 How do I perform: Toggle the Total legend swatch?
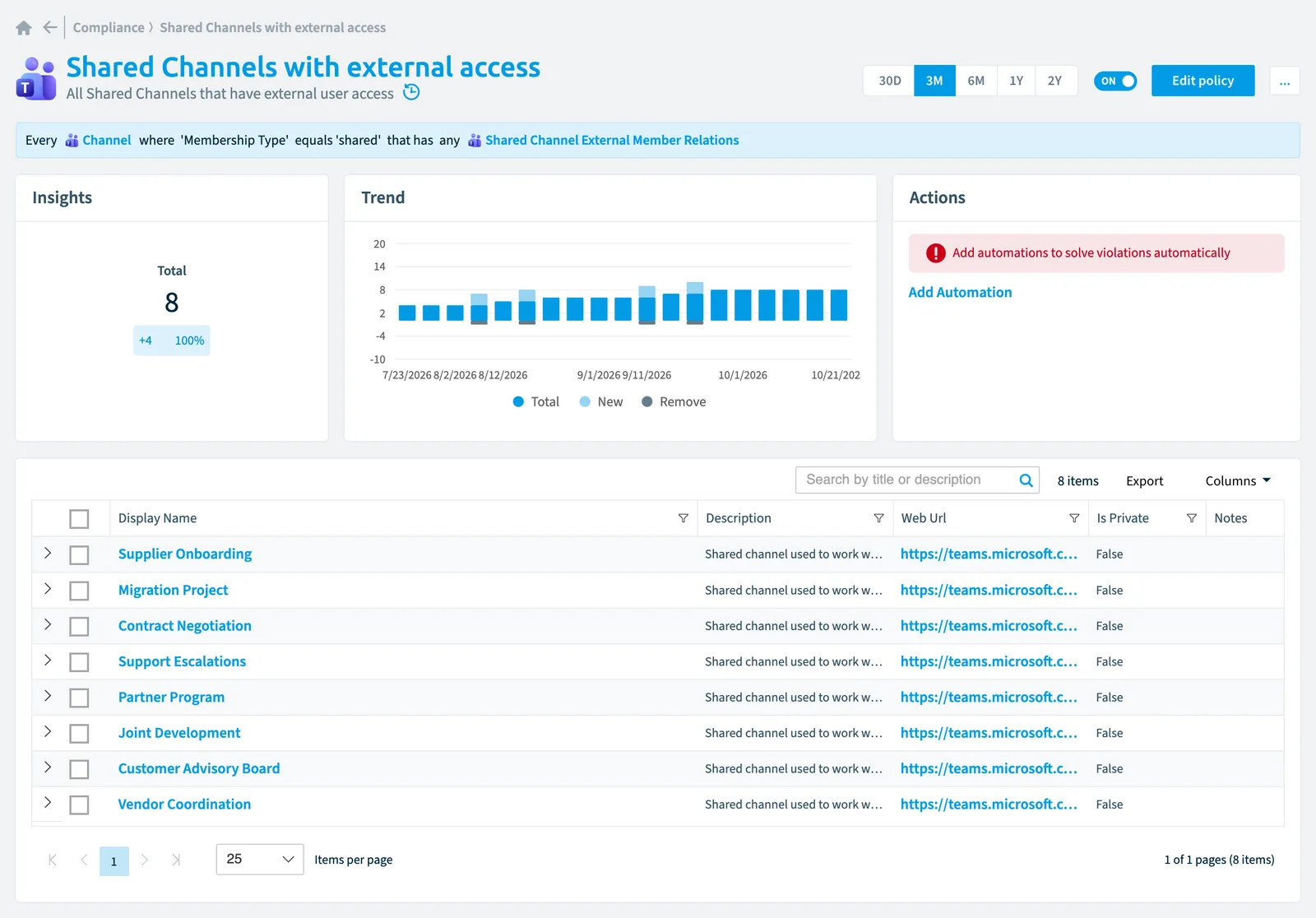coord(518,402)
